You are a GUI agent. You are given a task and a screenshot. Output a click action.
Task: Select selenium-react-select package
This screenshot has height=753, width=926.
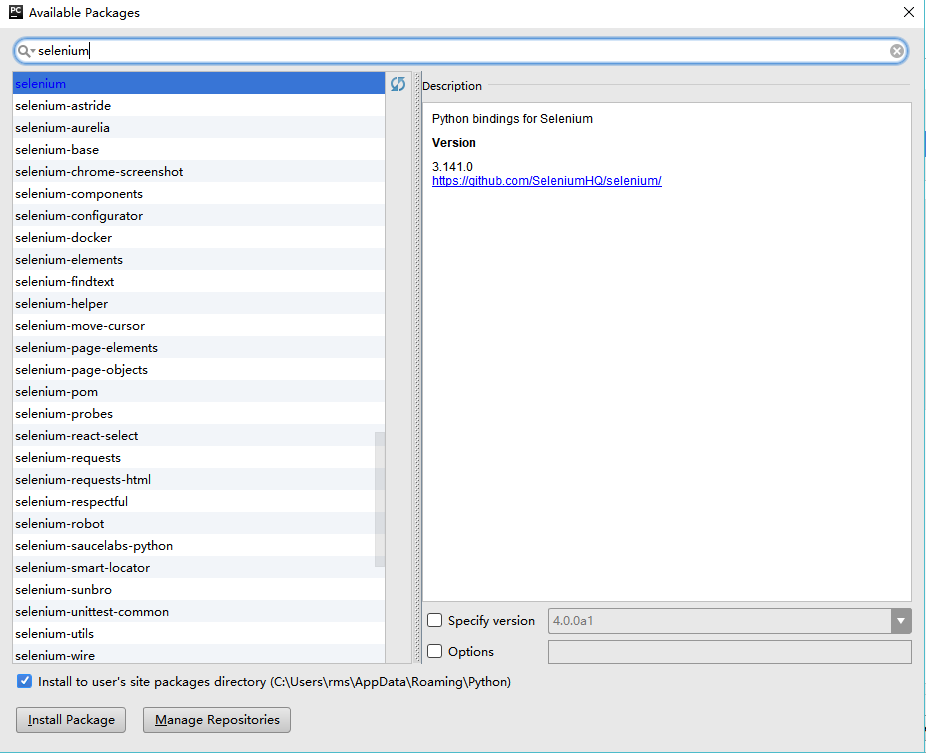click(199, 436)
